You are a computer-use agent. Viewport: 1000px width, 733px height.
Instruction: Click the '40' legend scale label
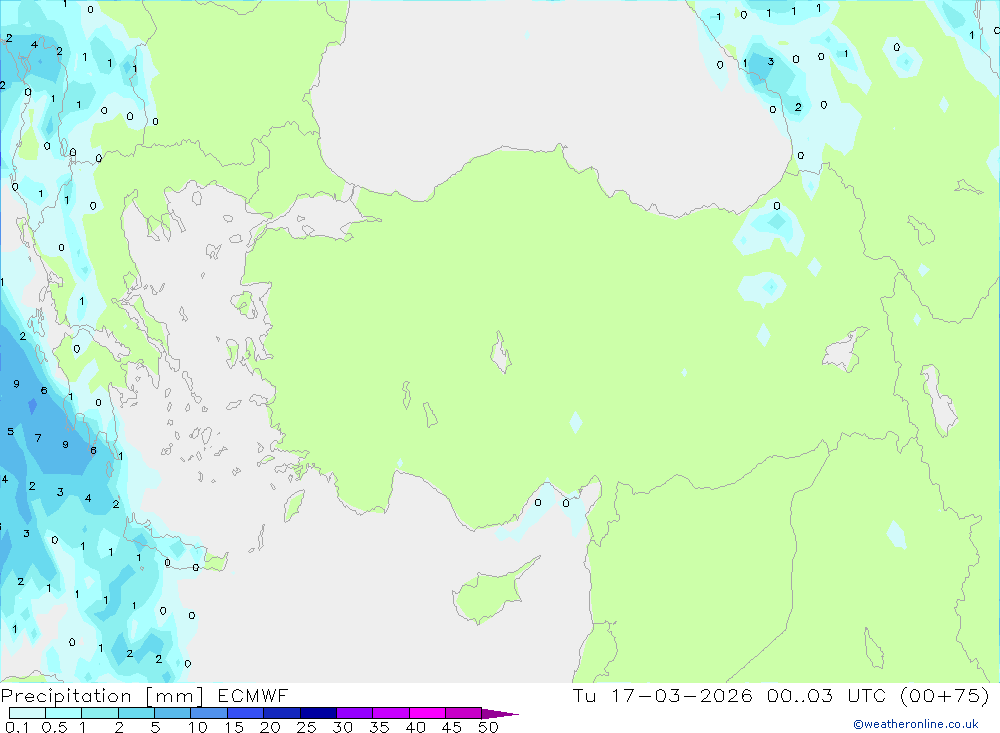(416, 727)
